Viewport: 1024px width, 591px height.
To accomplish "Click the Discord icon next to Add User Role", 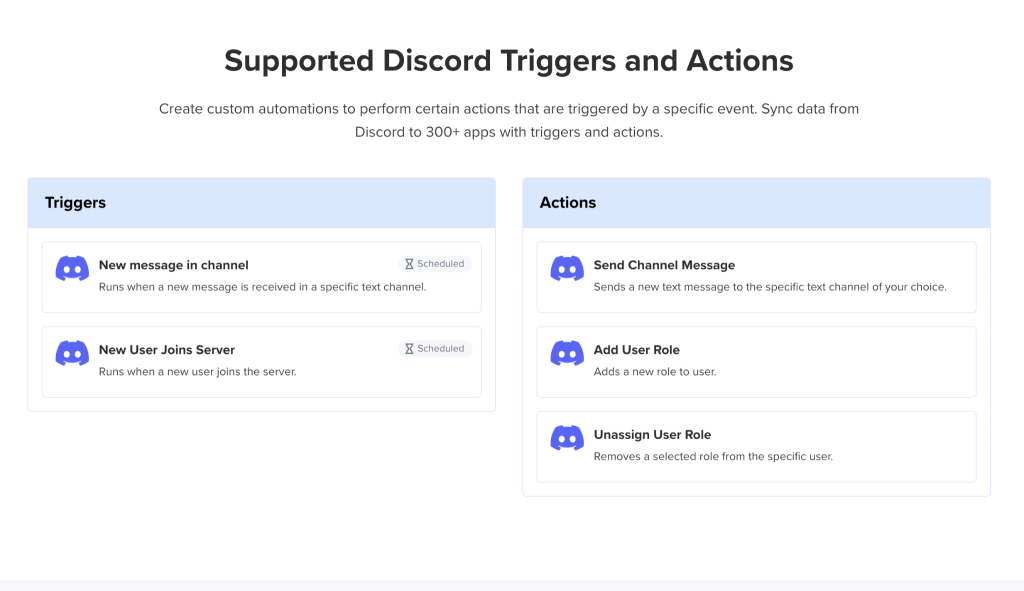I will 566,355.
